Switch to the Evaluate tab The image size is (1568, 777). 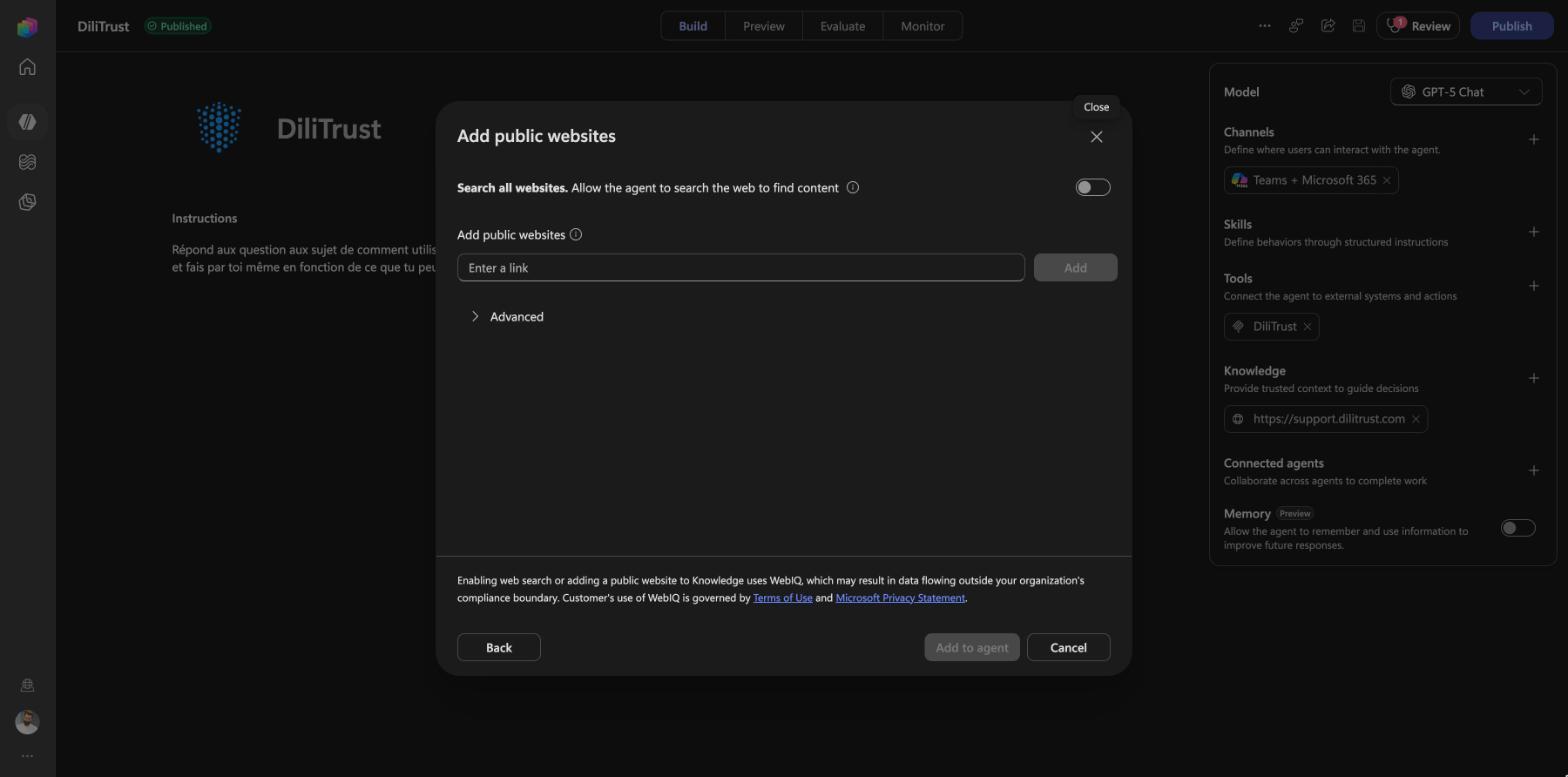(x=843, y=26)
